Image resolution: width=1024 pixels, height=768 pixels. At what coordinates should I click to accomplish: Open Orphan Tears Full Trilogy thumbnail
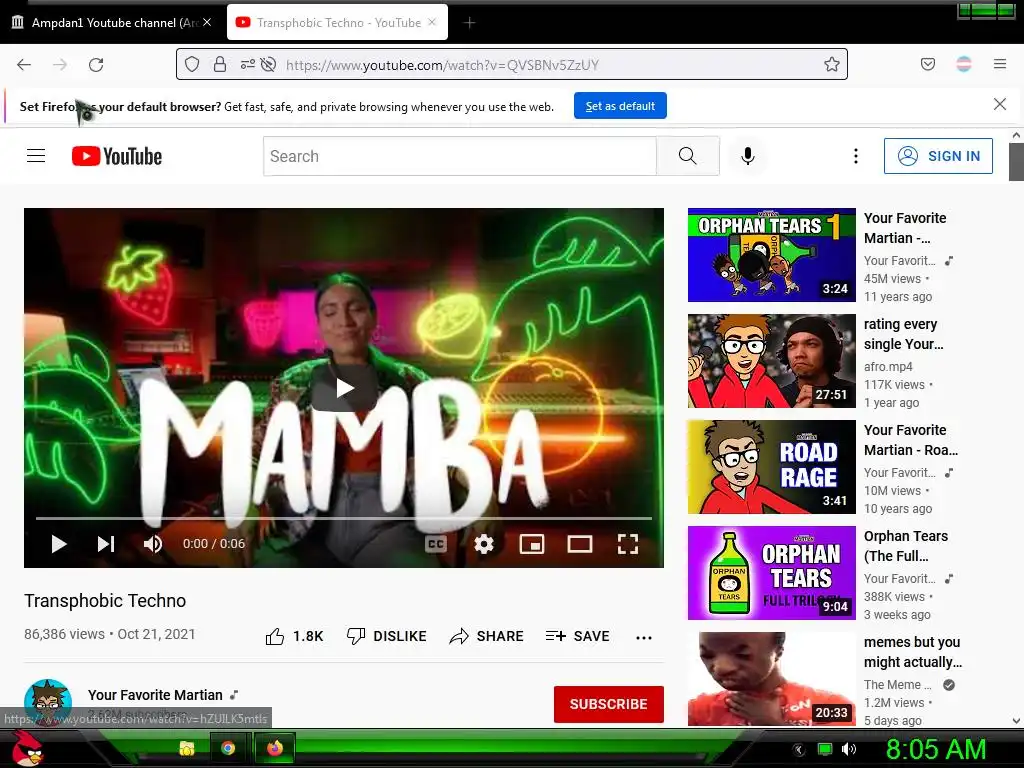(771, 573)
